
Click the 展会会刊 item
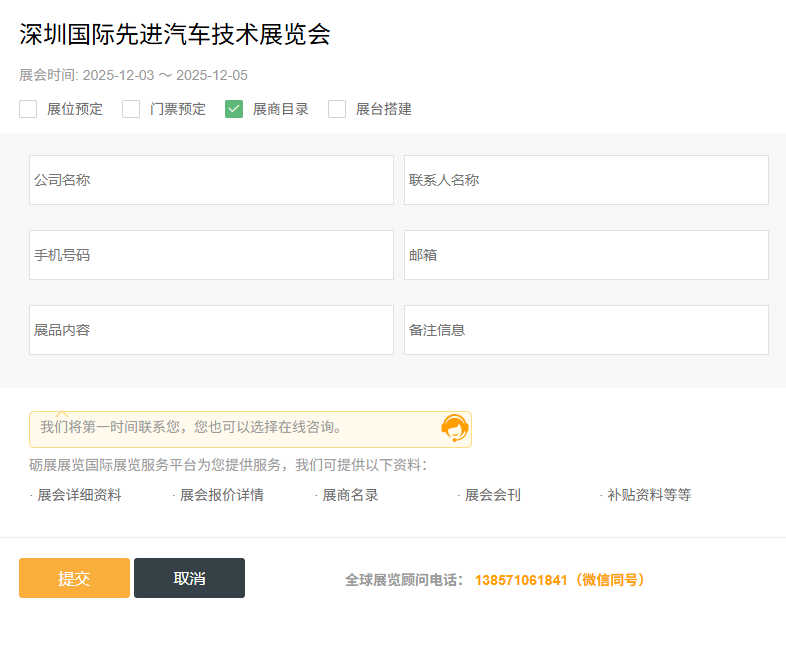[x=492, y=495]
